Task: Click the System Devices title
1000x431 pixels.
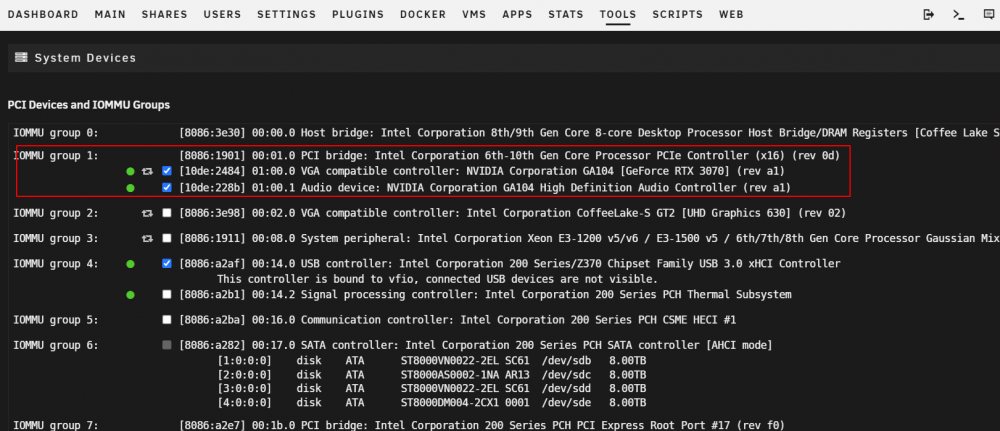Action: [85, 58]
